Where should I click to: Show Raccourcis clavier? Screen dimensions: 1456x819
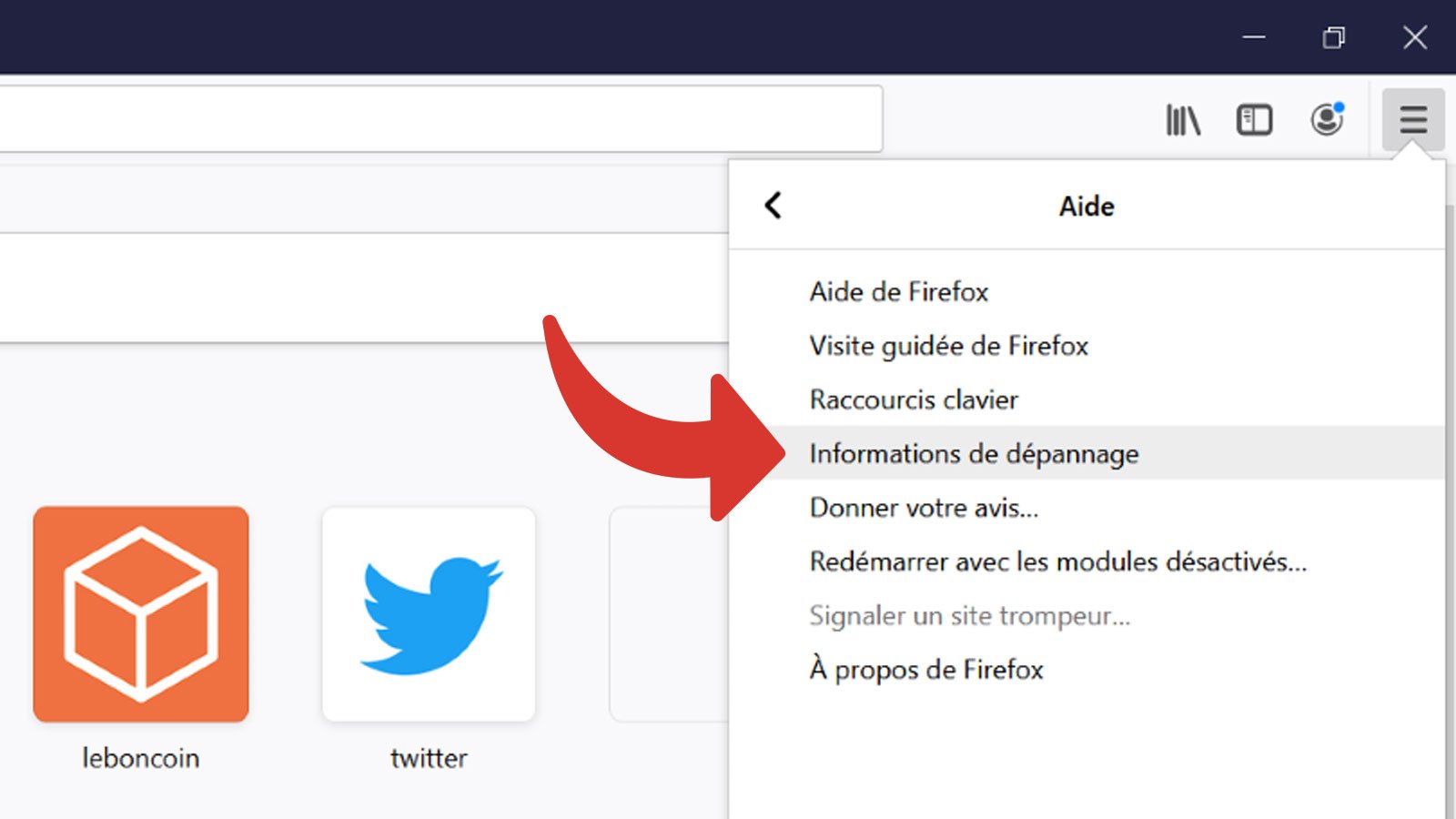(1087, 399)
